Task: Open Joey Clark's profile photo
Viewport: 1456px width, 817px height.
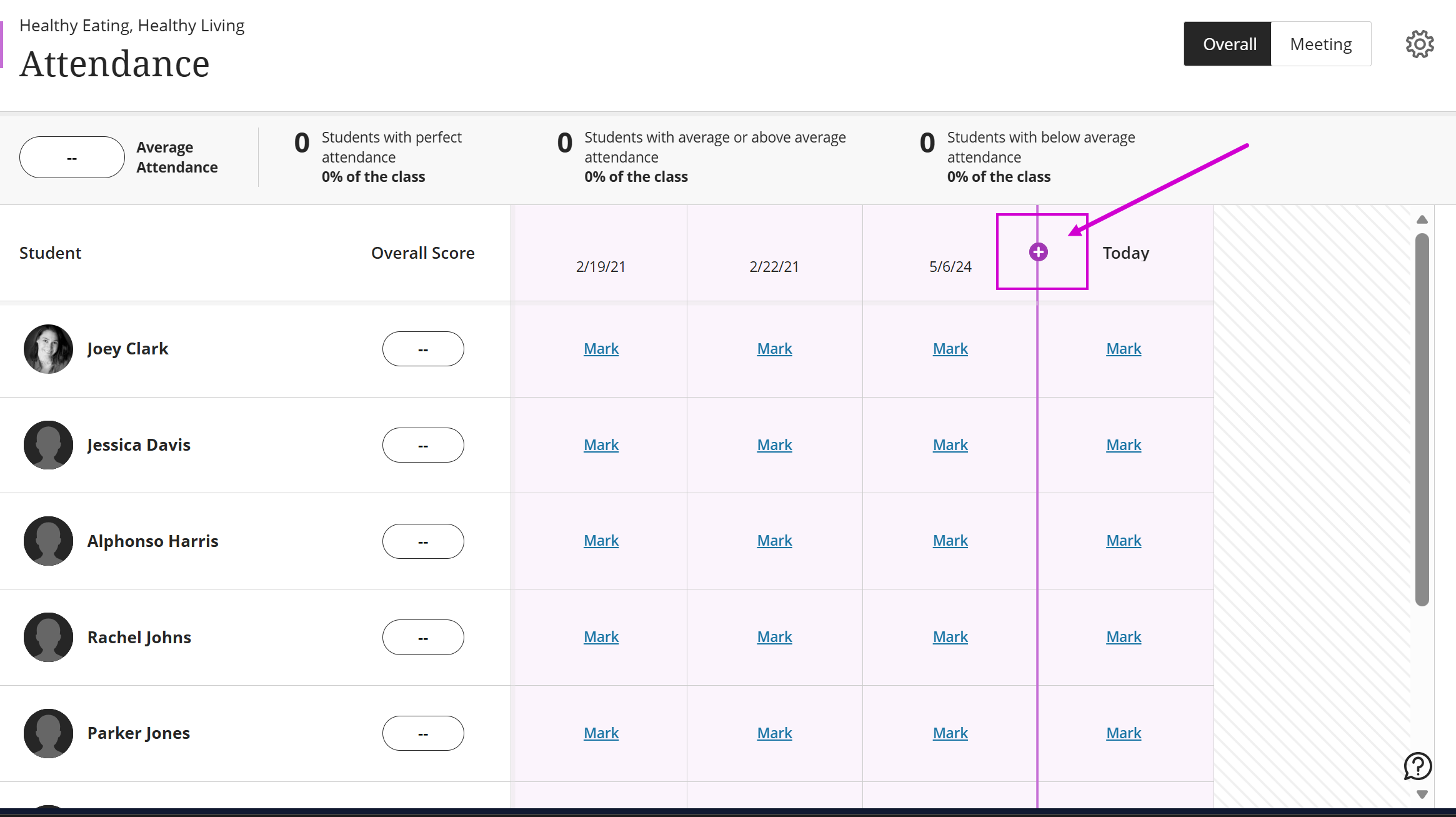Action: (48, 349)
